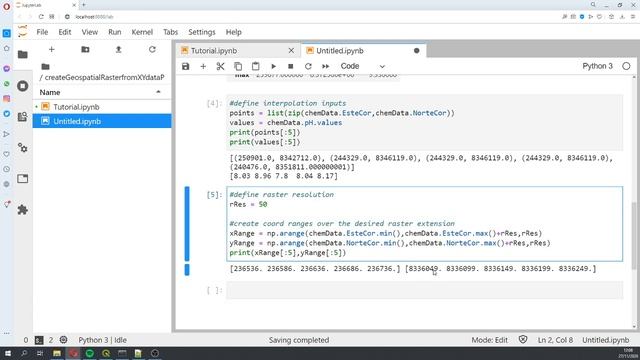Click the Saving completed status message
Screen dimensions: 640x360
[299, 340]
